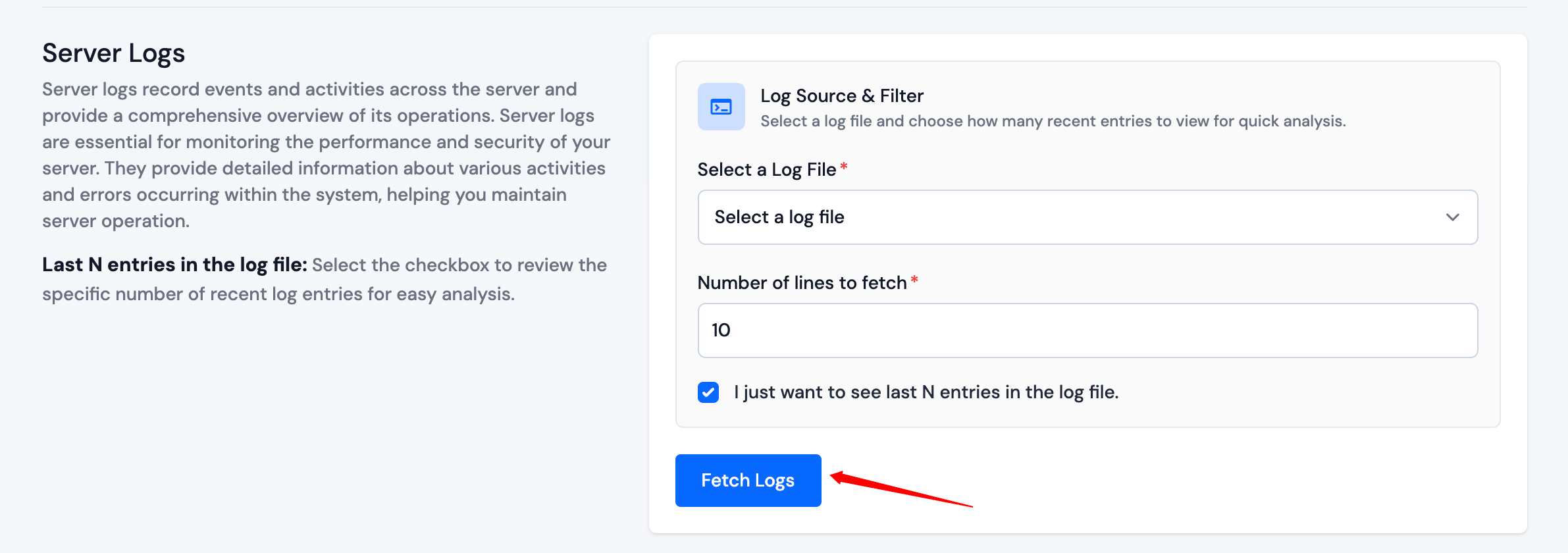The image size is (1568, 553).
Task: Focus the Number of lines to fetch field
Action: (1087, 330)
